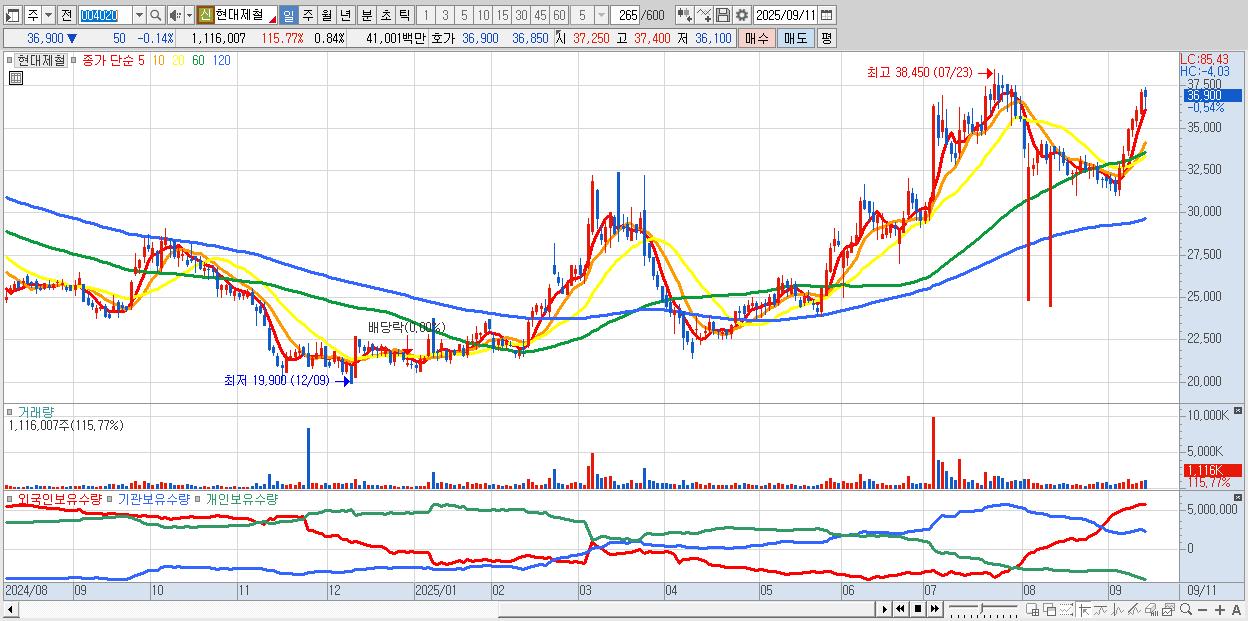Click the chart layout icon at the toolbar's far left
The height and width of the screenshot is (621, 1248).
12,15
